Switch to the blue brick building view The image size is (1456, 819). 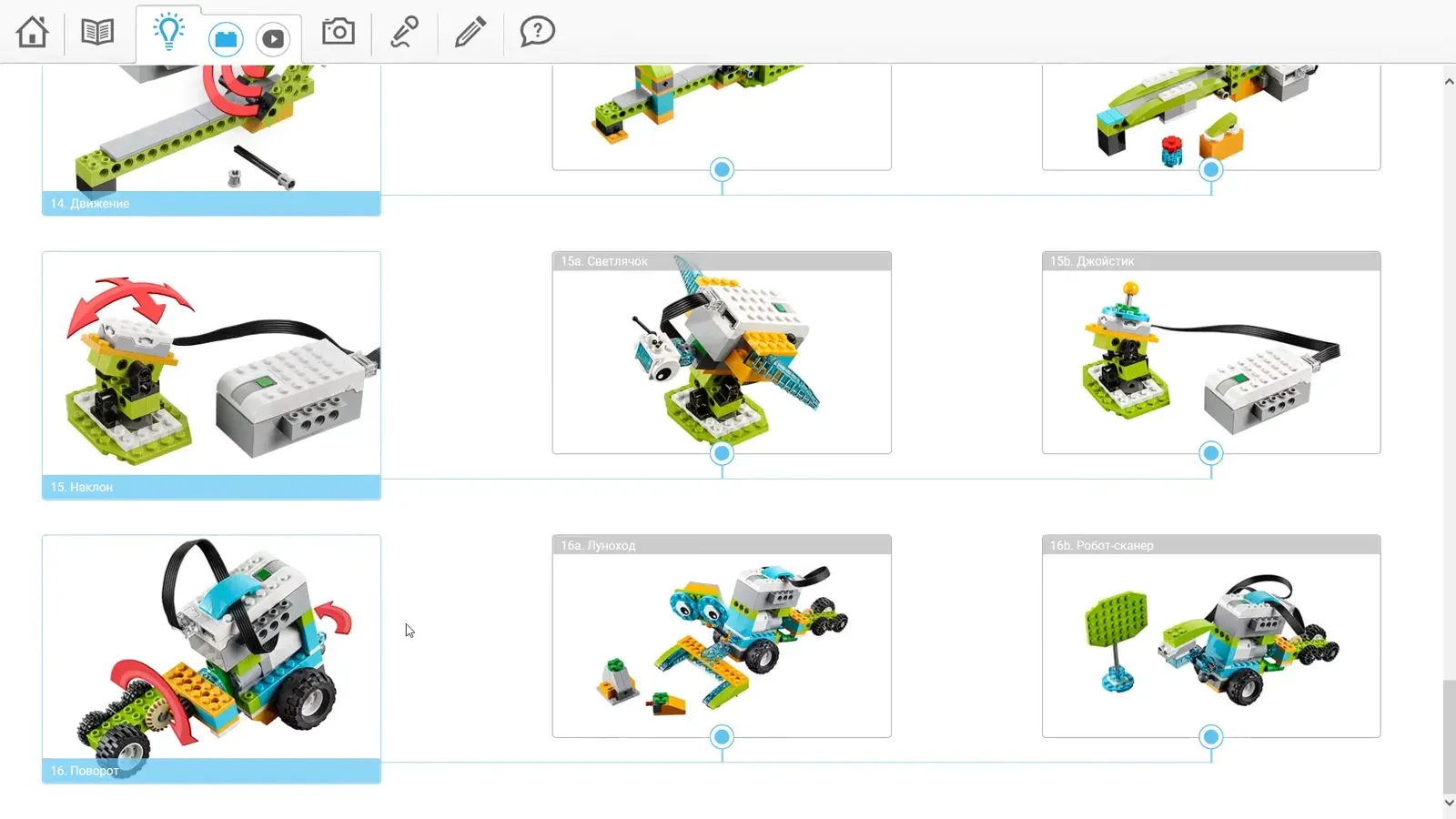226,39
